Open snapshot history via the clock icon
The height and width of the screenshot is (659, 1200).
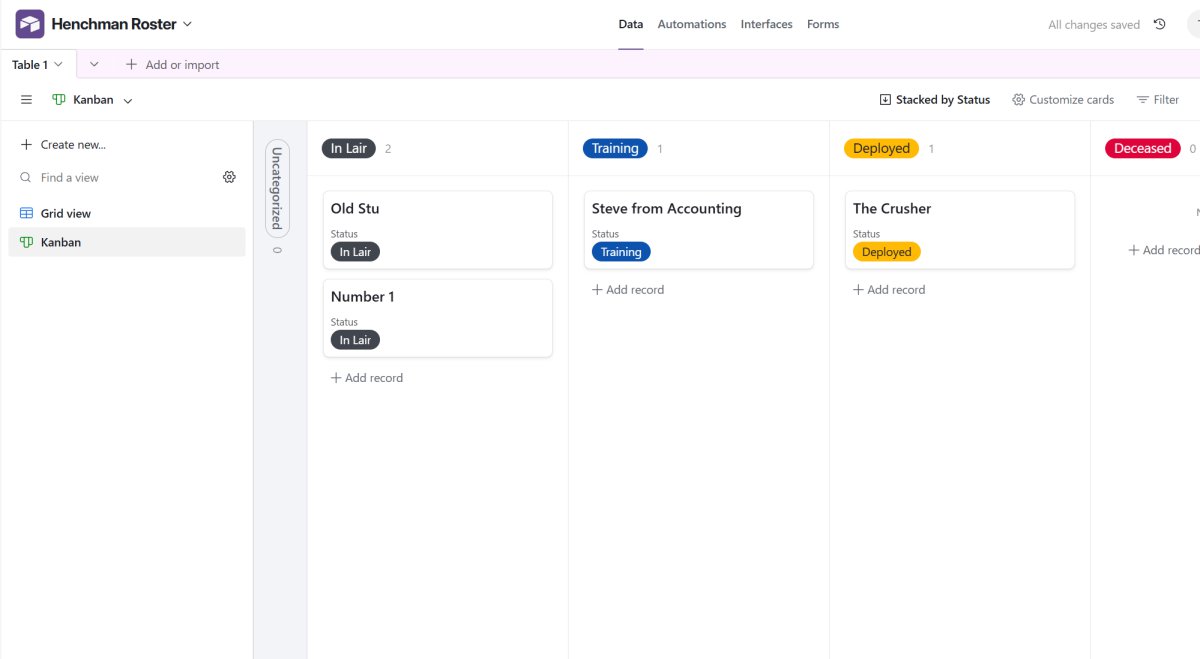1160,23
